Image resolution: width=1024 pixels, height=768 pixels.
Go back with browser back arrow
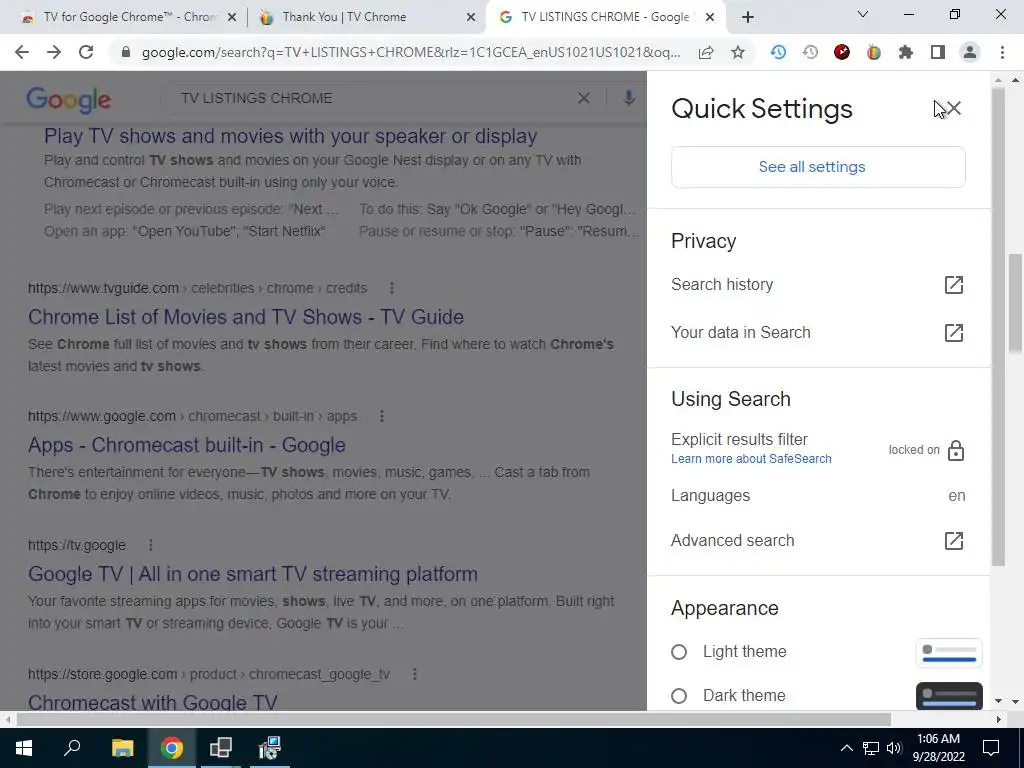22,52
